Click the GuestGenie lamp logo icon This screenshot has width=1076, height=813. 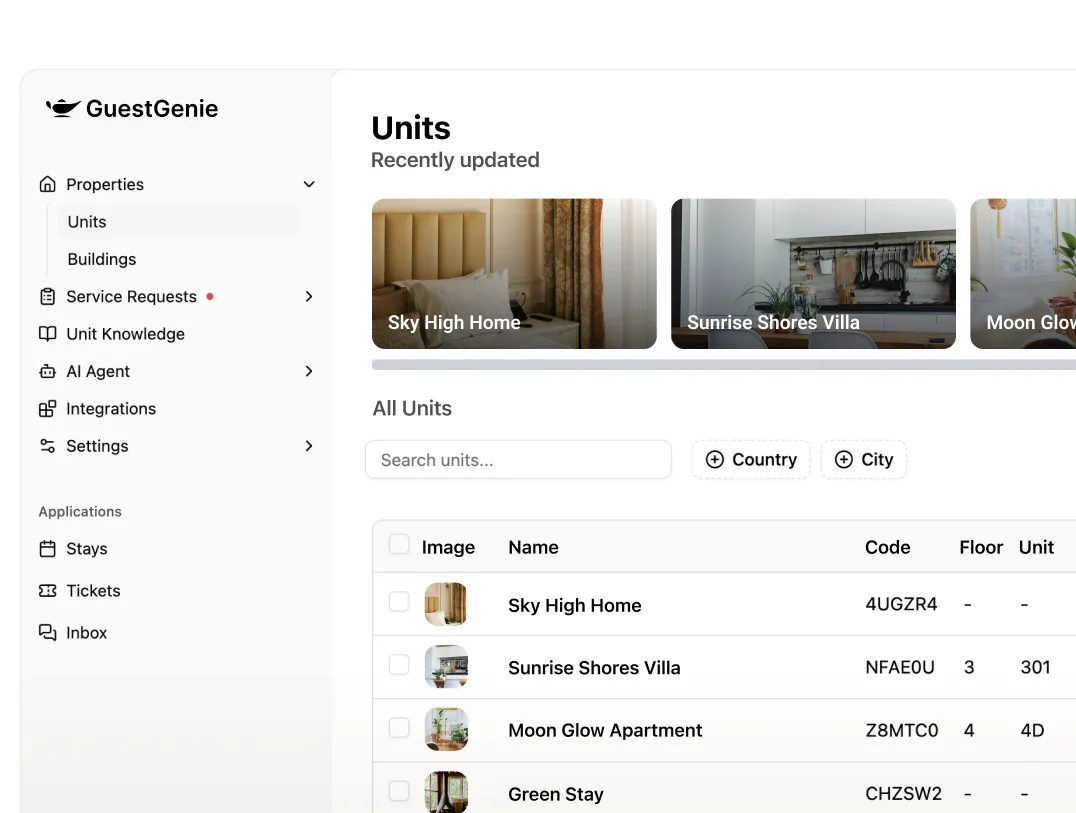[x=63, y=108]
